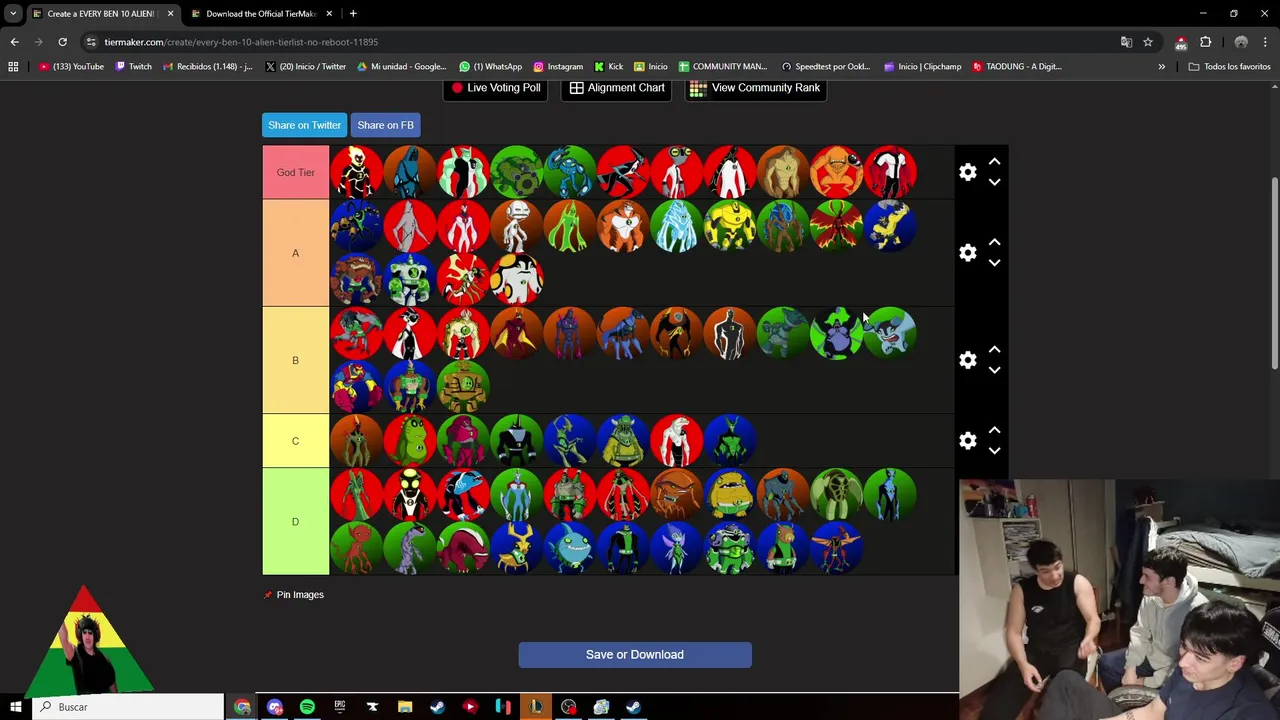Click Save or Download button
The width and height of the screenshot is (1280, 720).
635,655
